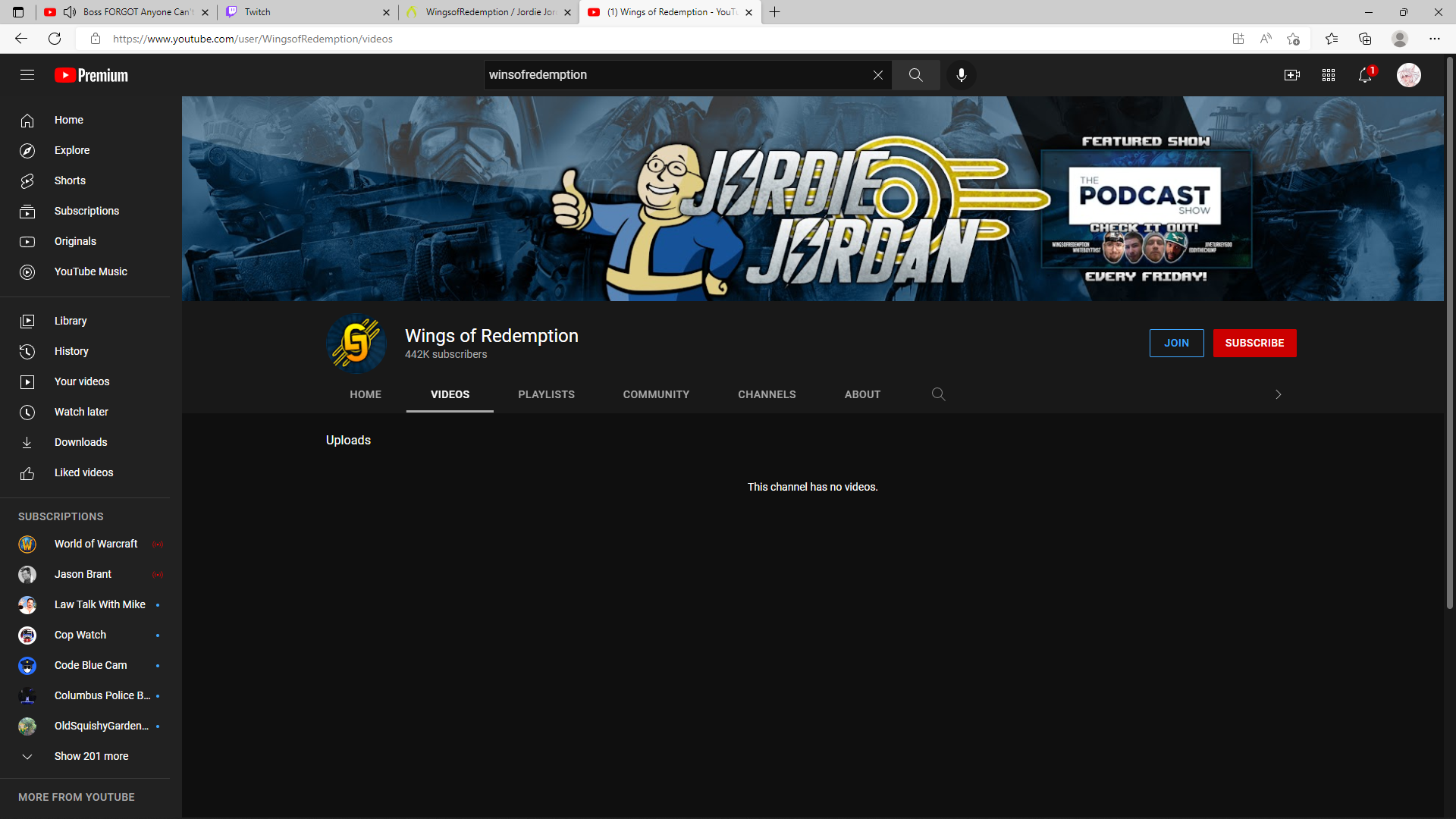The image size is (1456, 819).
Task: Open the YouTube apps grid
Action: [1329, 75]
